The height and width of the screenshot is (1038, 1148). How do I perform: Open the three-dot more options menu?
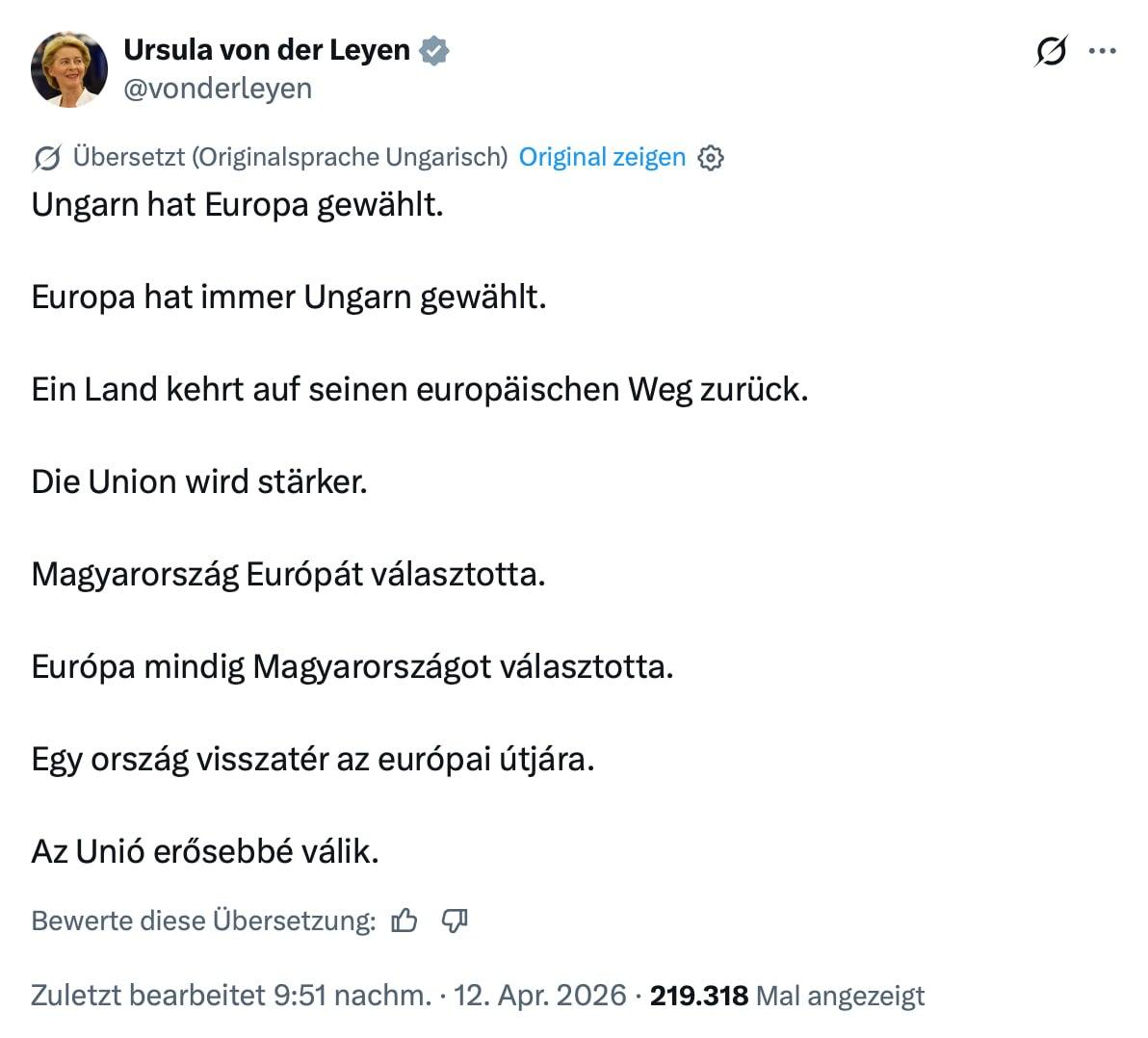pos(1102,50)
